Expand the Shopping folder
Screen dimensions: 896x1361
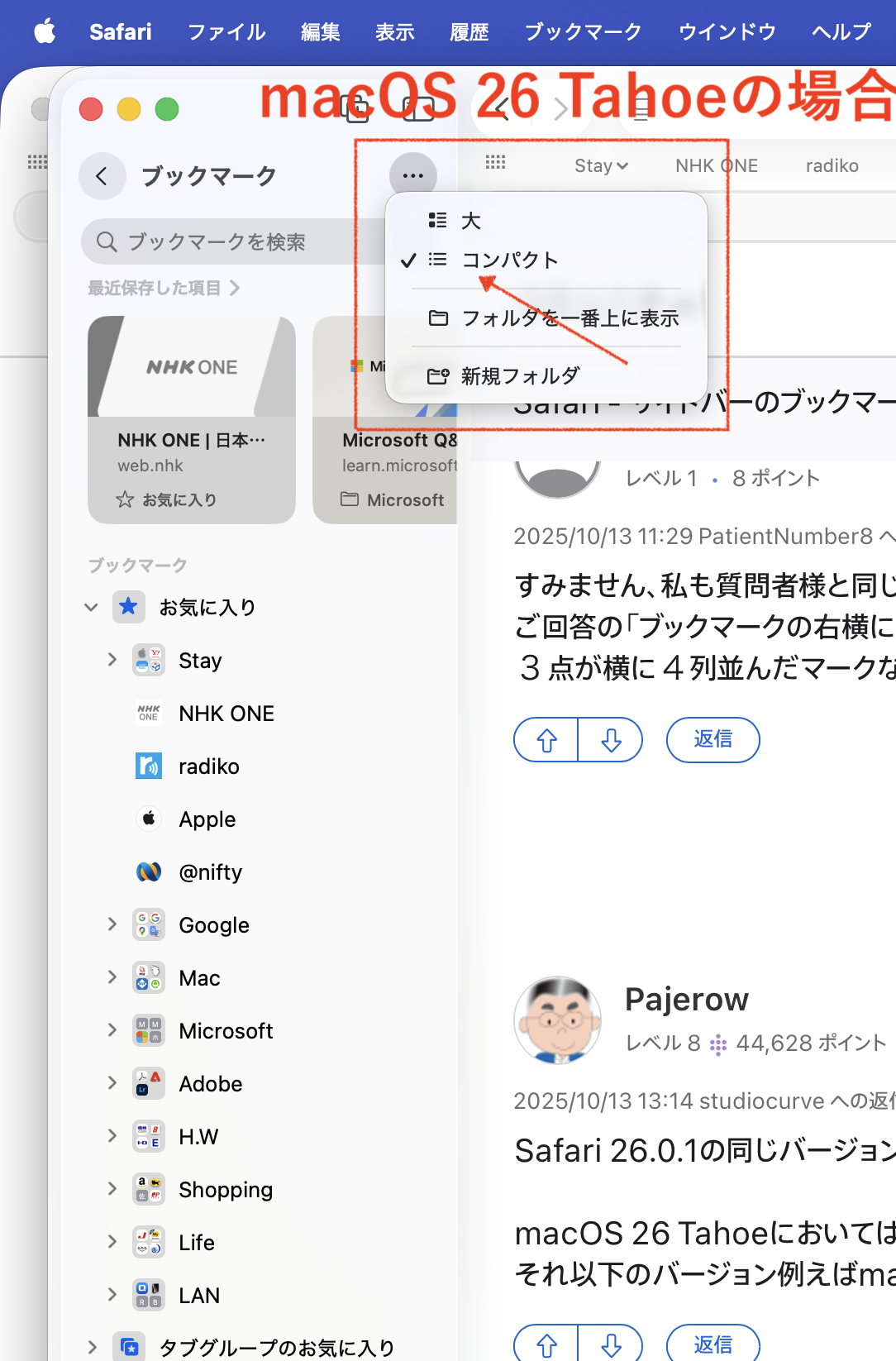coord(112,1189)
